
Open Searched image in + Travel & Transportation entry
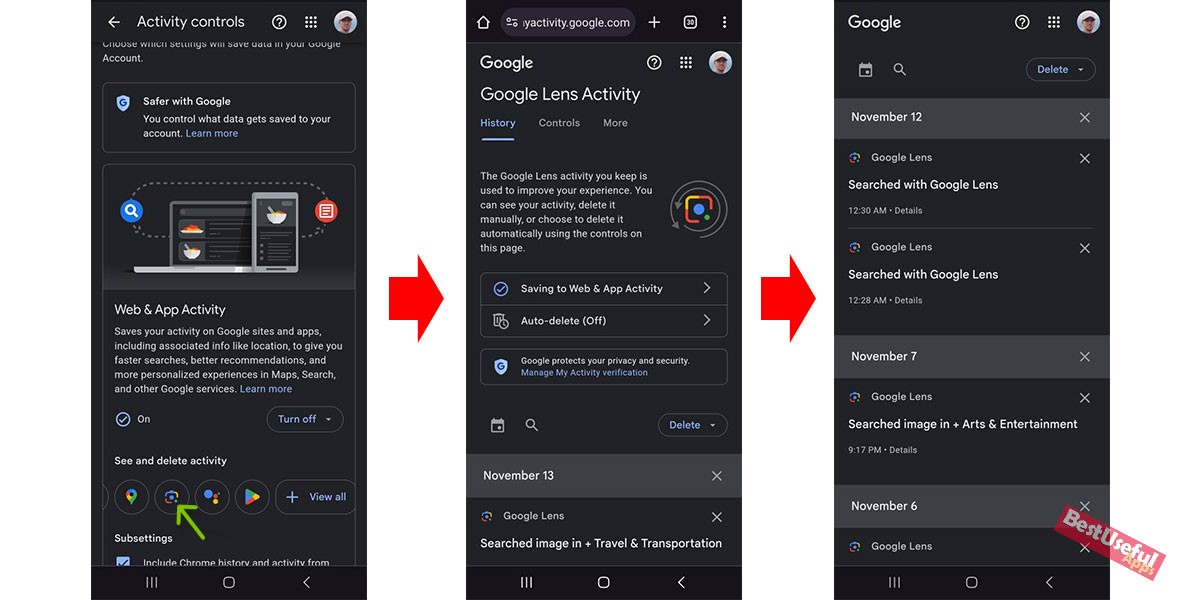[601, 544]
